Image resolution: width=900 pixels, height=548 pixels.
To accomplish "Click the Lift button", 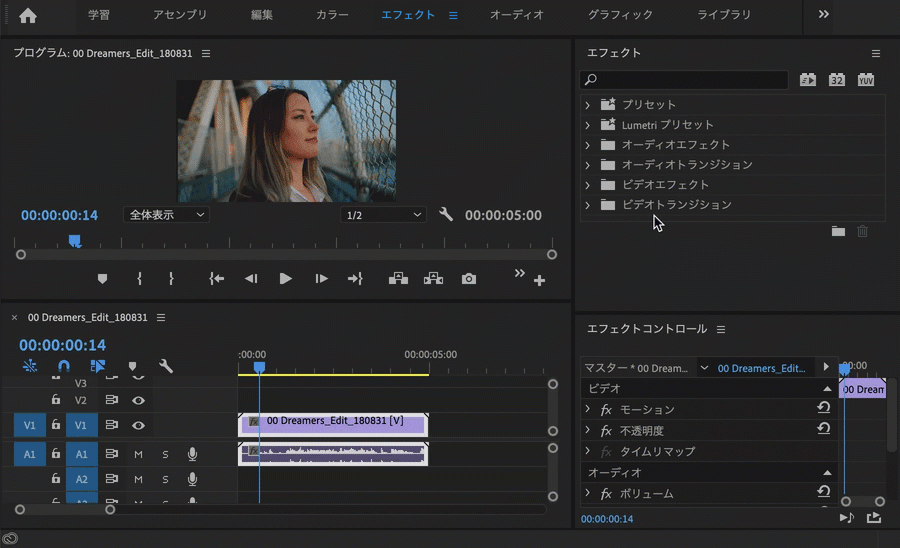I will point(398,279).
